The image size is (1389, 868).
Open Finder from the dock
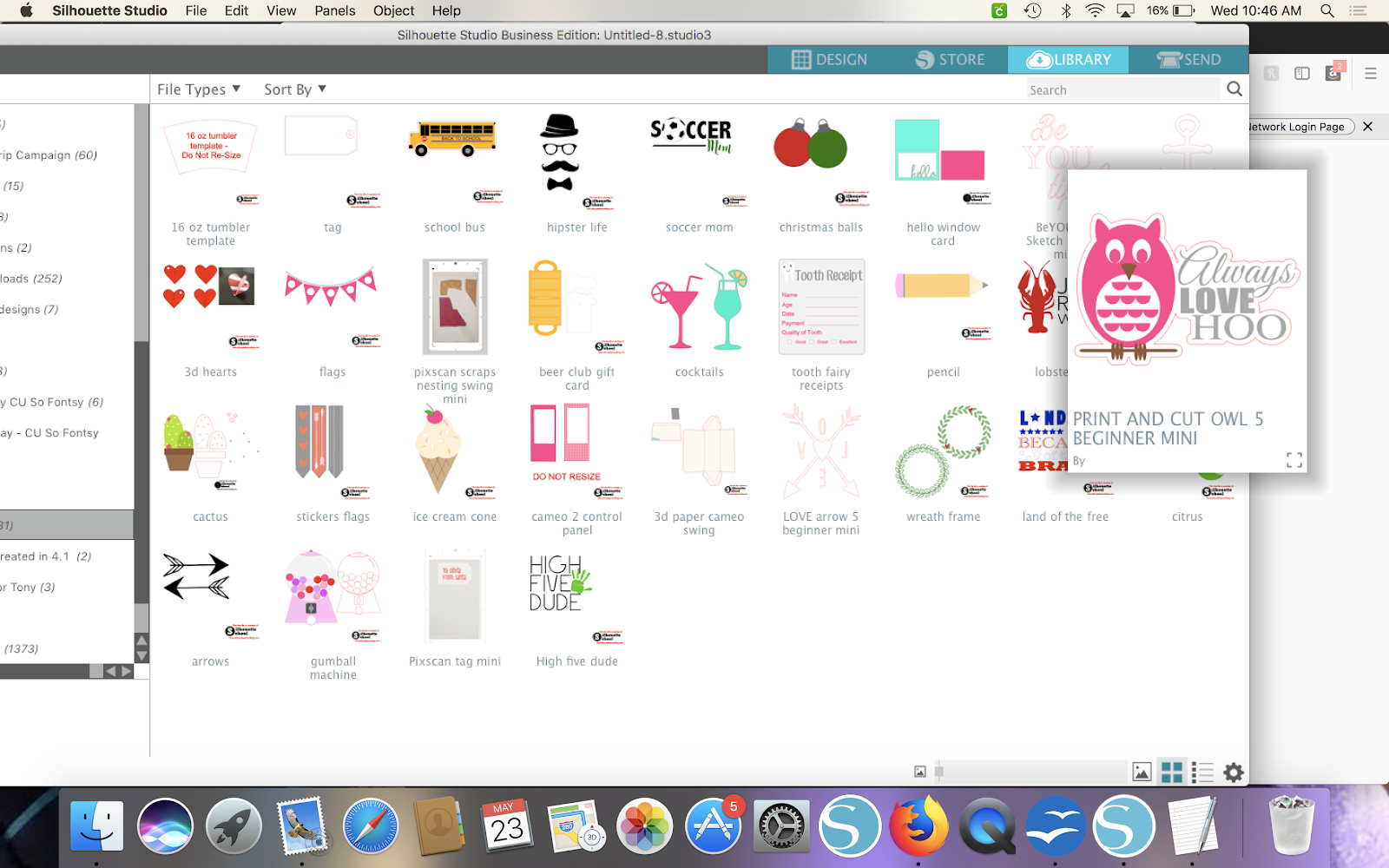(96, 825)
